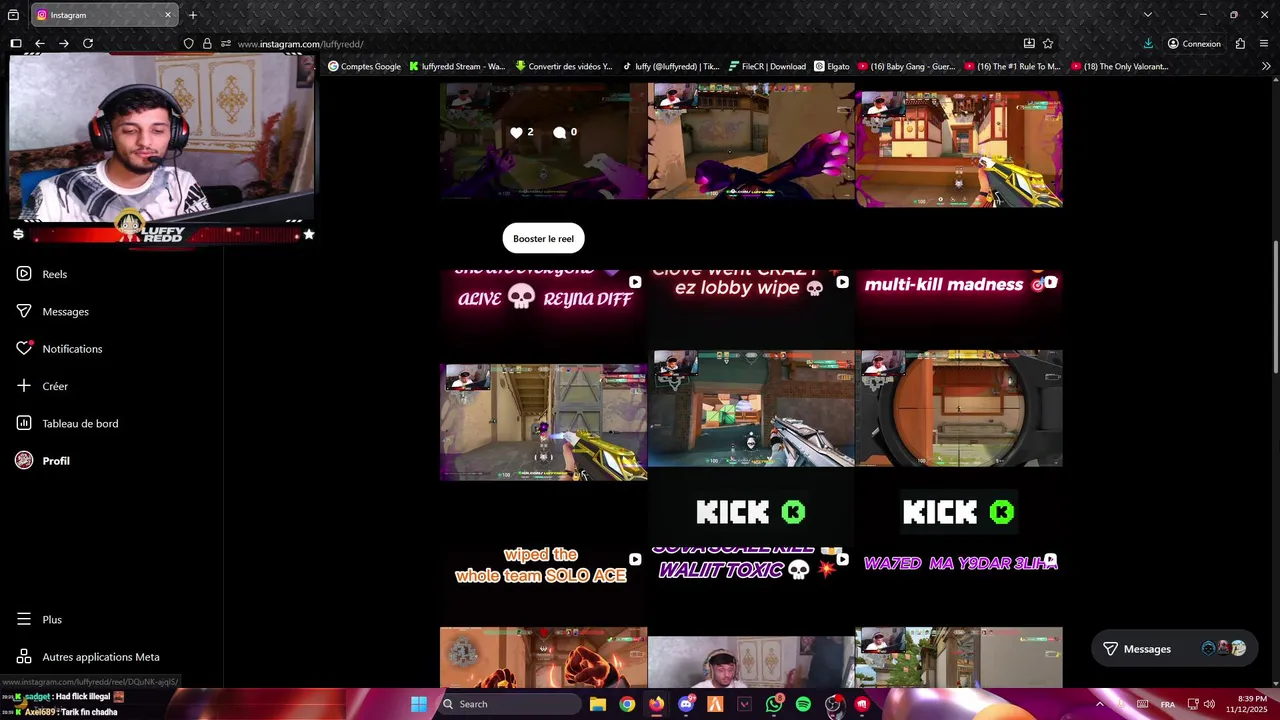
Task: Open the Tableau de bord chart icon
Action: [x=24, y=423]
